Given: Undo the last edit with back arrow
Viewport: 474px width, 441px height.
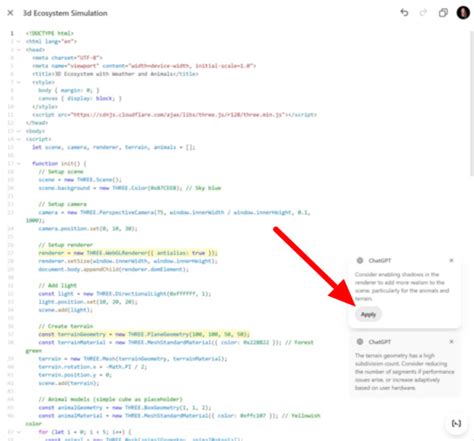Looking at the screenshot, I should pyautogui.click(x=404, y=13).
